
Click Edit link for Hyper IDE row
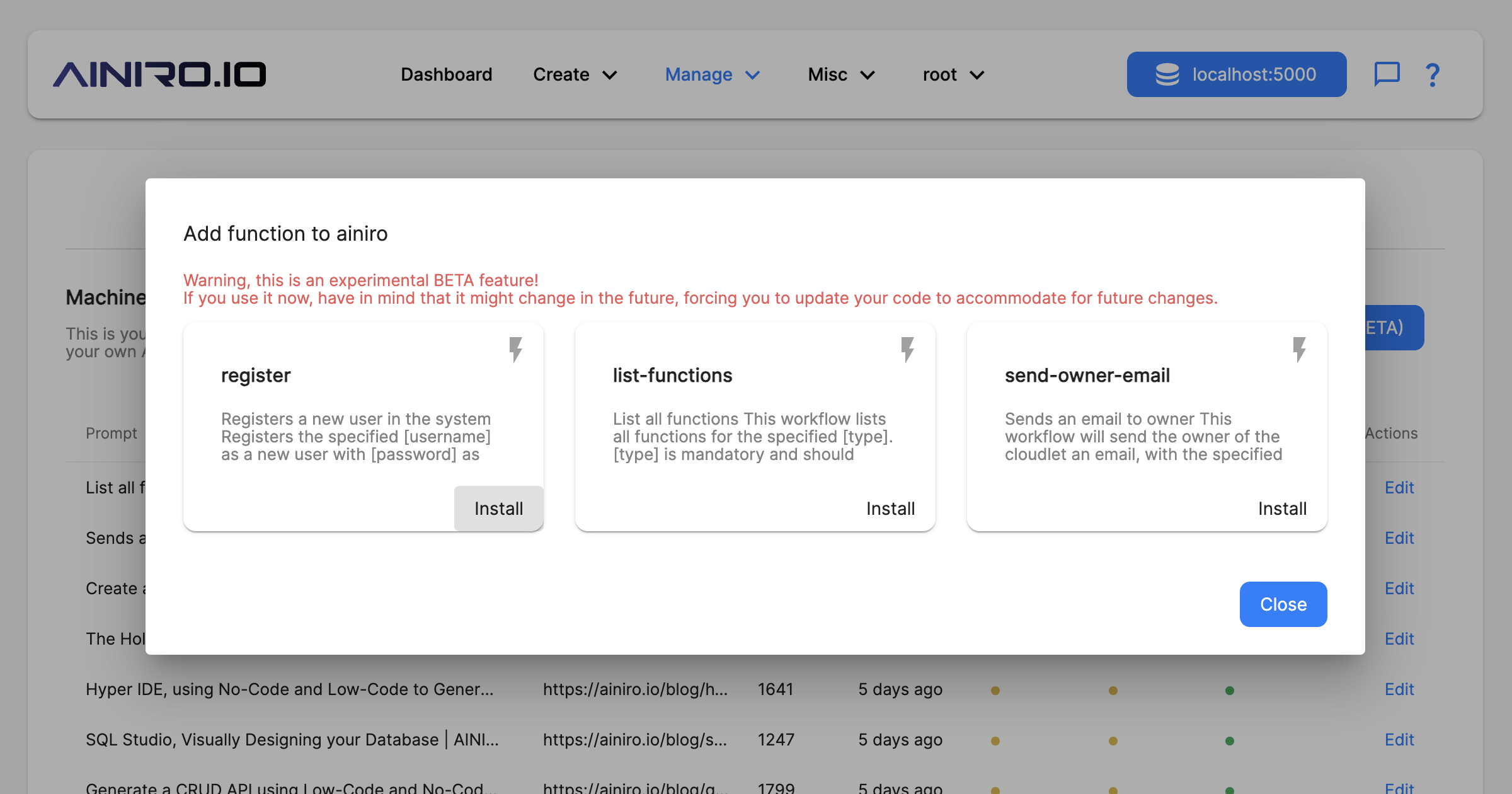click(x=1399, y=689)
